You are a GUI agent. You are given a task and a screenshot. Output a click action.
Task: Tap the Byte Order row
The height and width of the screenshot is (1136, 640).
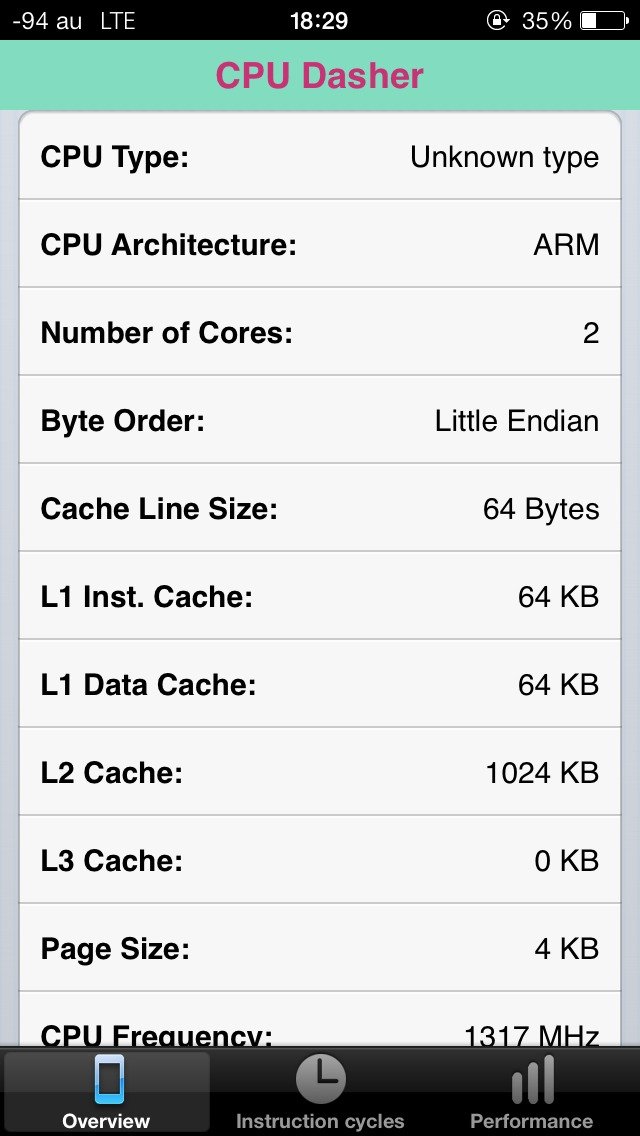[320, 421]
